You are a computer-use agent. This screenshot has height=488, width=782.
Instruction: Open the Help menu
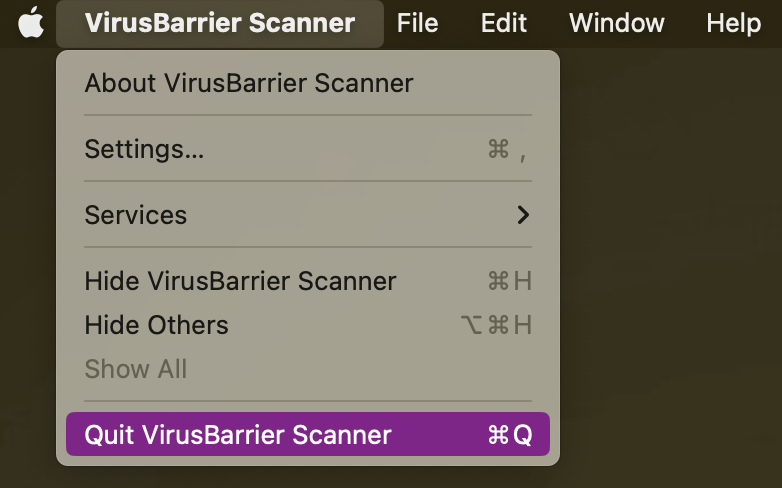pyautogui.click(x=734, y=23)
